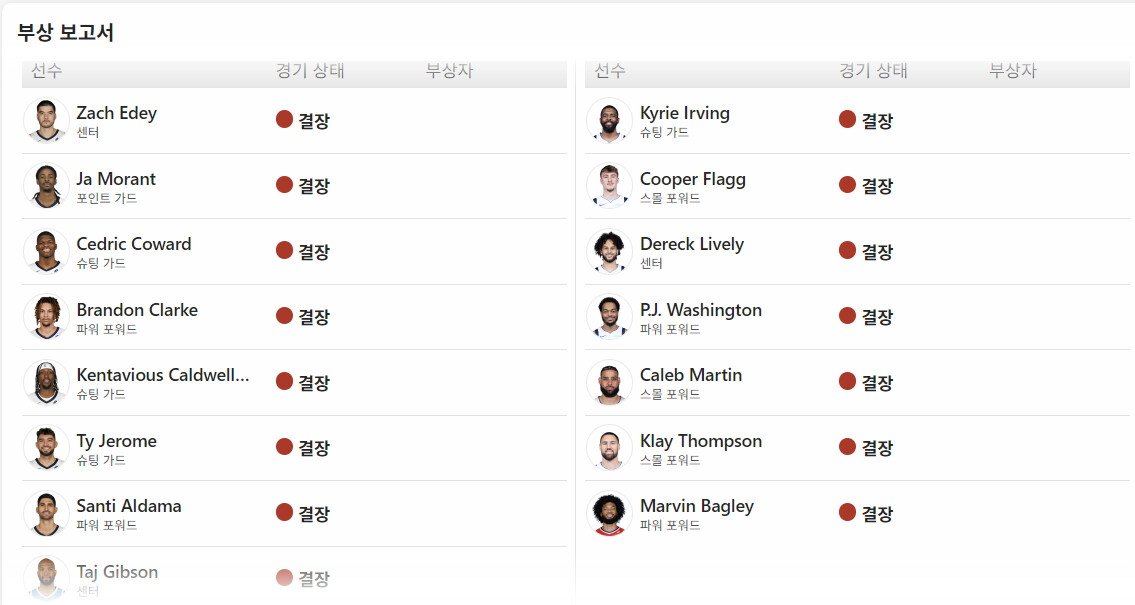This screenshot has width=1135, height=605.
Task: Select the P.J. Washington name link
Action: [700, 310]
